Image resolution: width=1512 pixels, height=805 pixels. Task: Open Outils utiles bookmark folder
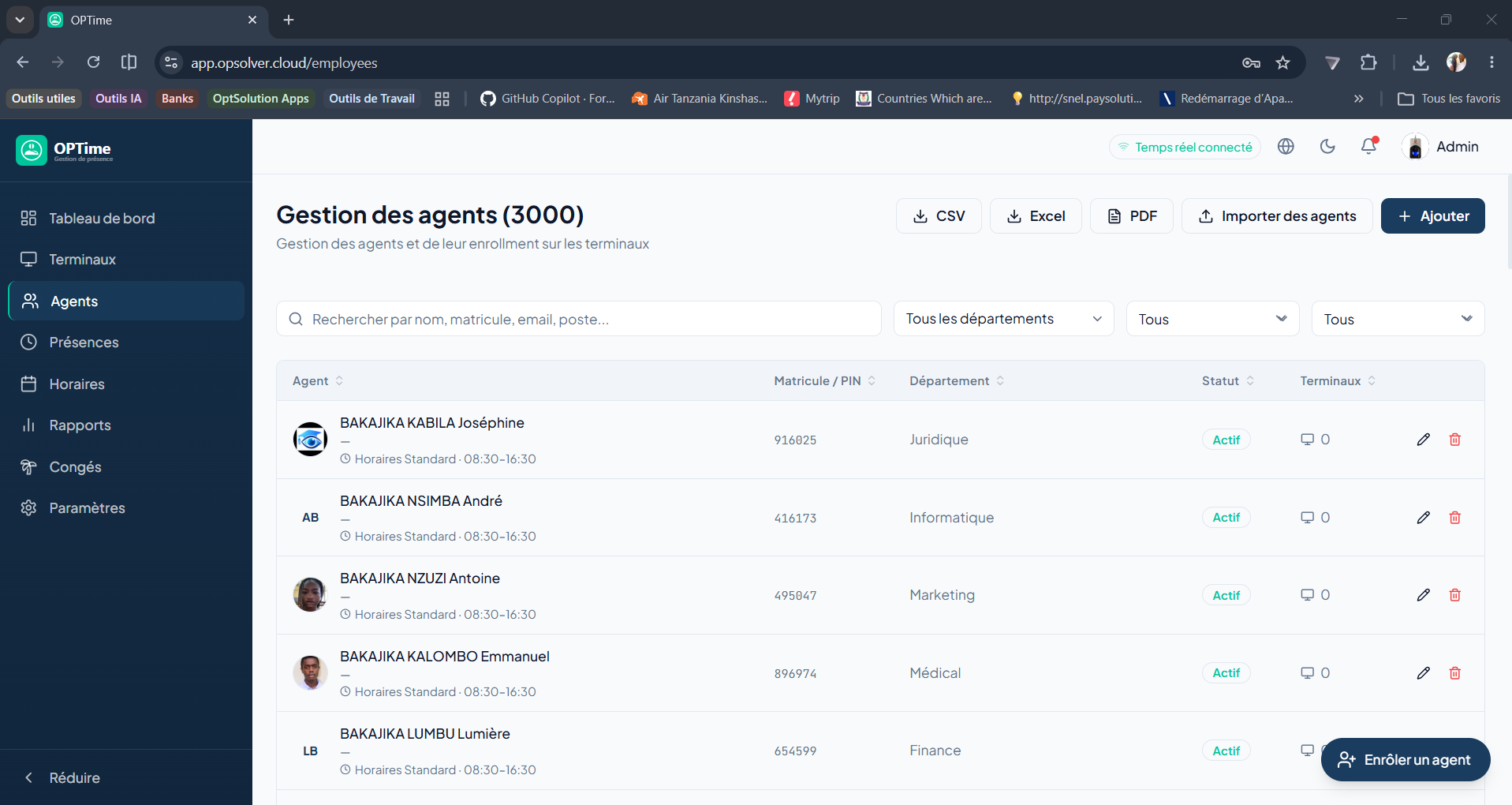[43, 99]
